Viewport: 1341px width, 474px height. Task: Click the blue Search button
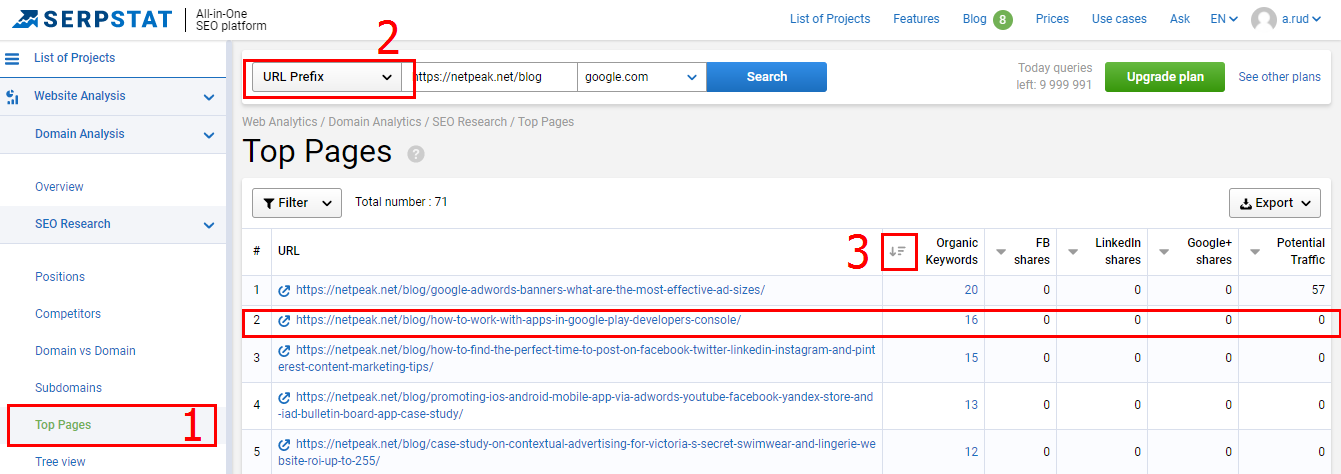click(767, 77)
